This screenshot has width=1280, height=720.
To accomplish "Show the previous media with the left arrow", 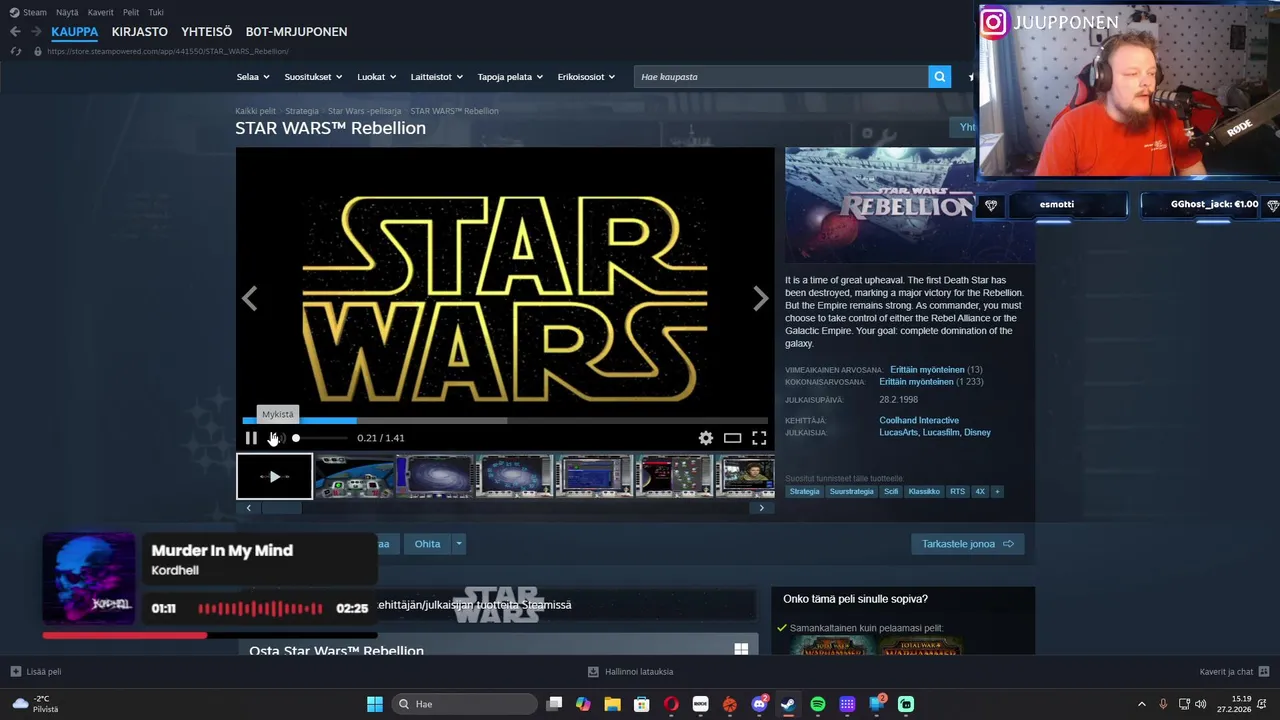I will click(249, 298).
